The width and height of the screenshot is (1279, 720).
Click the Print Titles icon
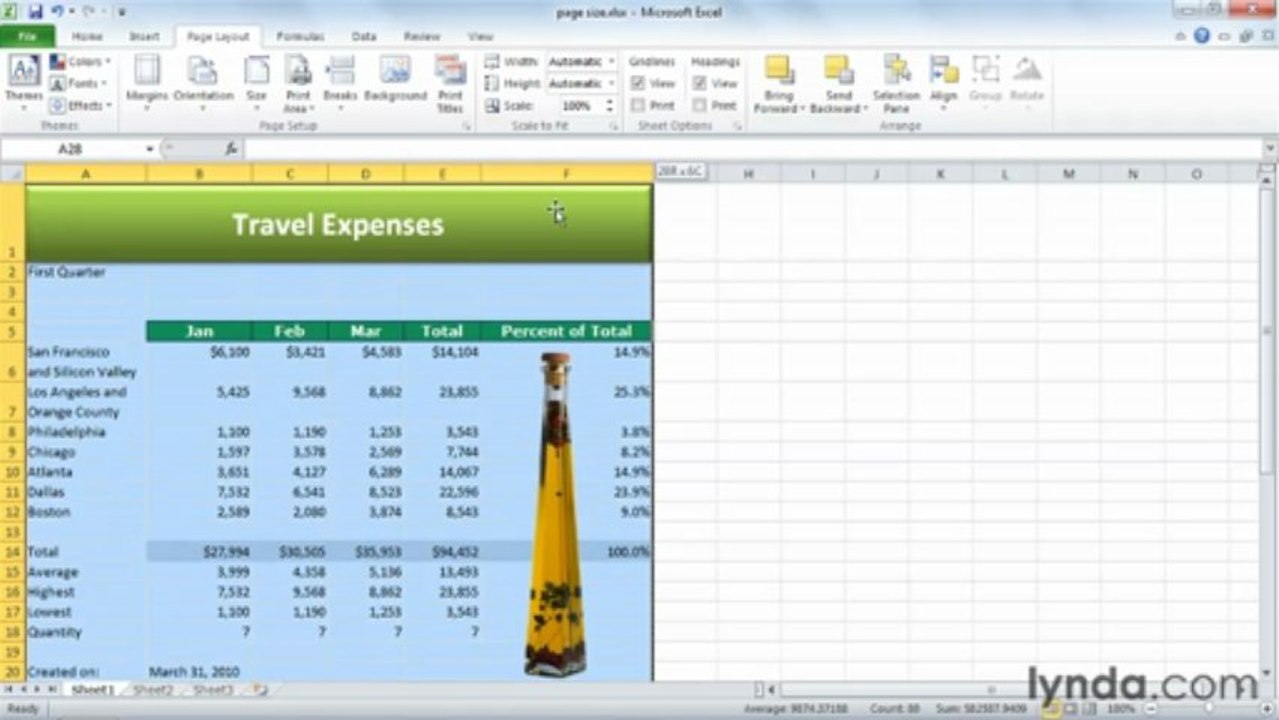click(450, 83)
